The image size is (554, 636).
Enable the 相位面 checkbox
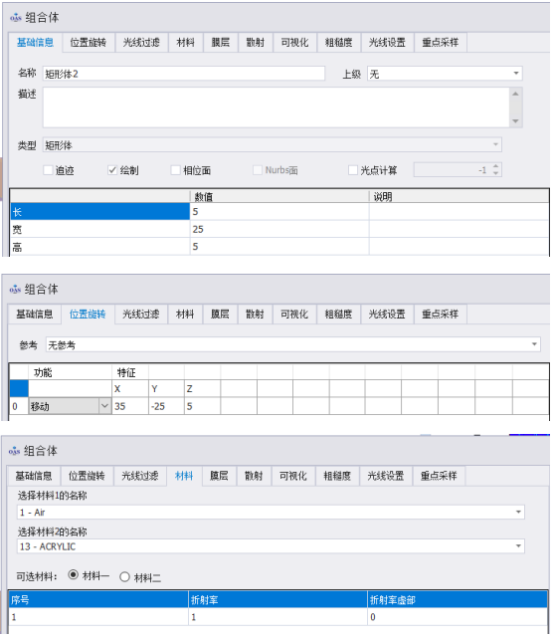(x=176, y=170)
